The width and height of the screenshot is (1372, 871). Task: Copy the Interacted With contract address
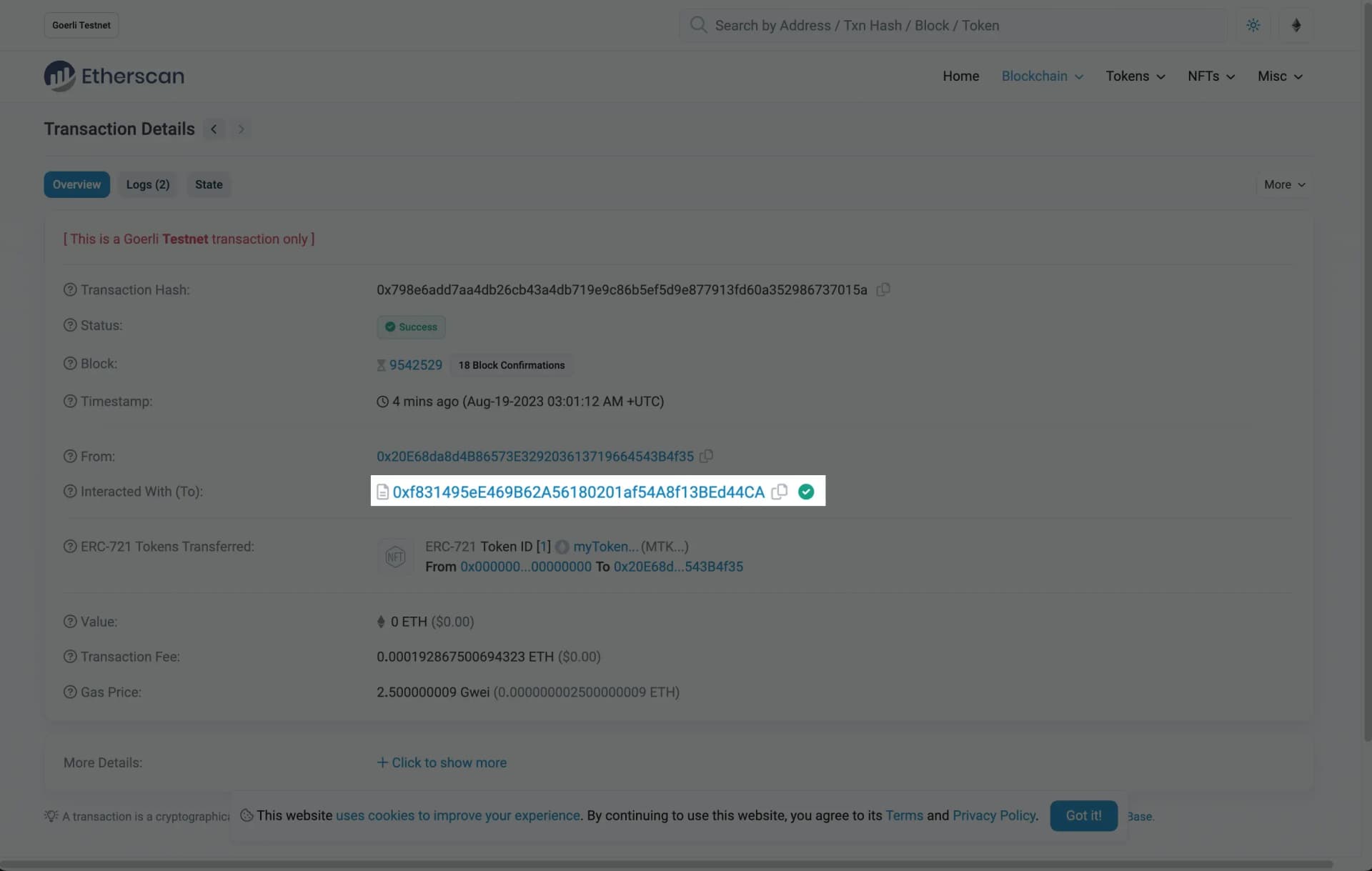(x=780, y=492)
